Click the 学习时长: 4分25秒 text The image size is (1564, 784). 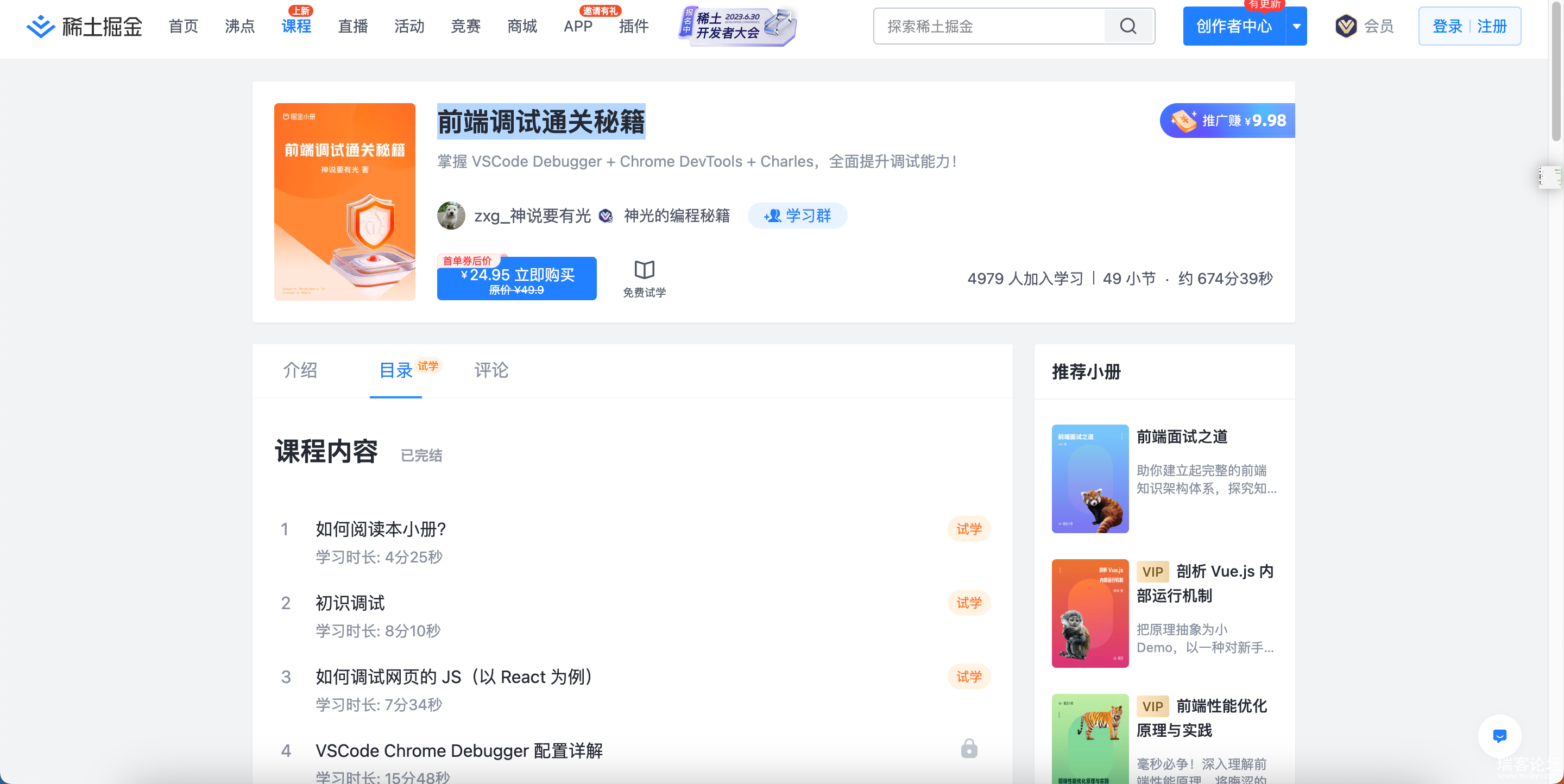point(379,557)
